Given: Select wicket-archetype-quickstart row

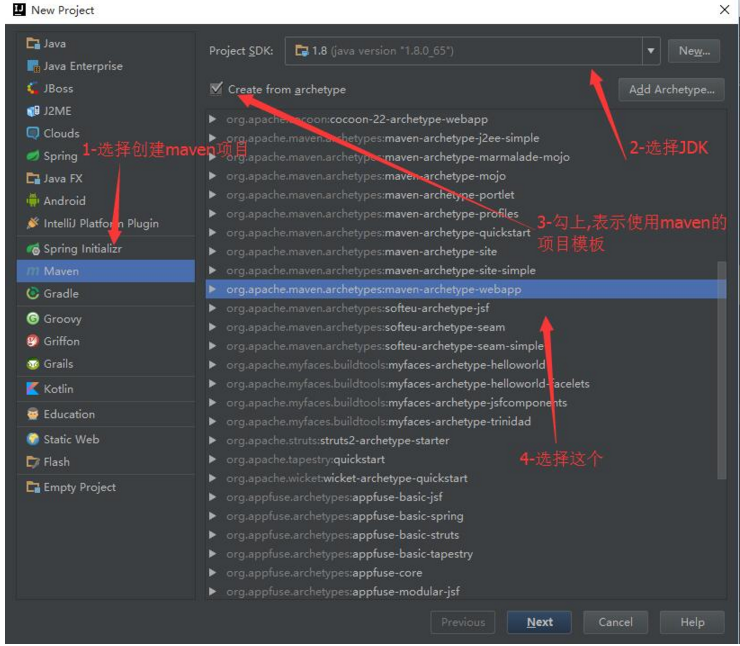Looking at the screenshot, I should pos(466,478).
